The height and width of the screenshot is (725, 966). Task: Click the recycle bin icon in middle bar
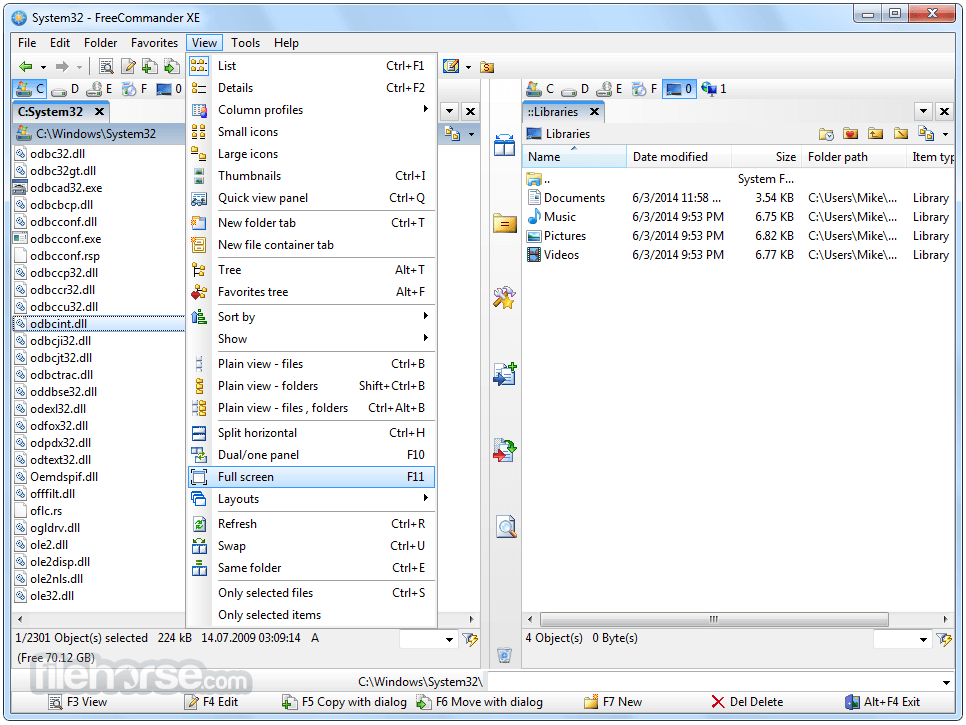coord(505,655)
